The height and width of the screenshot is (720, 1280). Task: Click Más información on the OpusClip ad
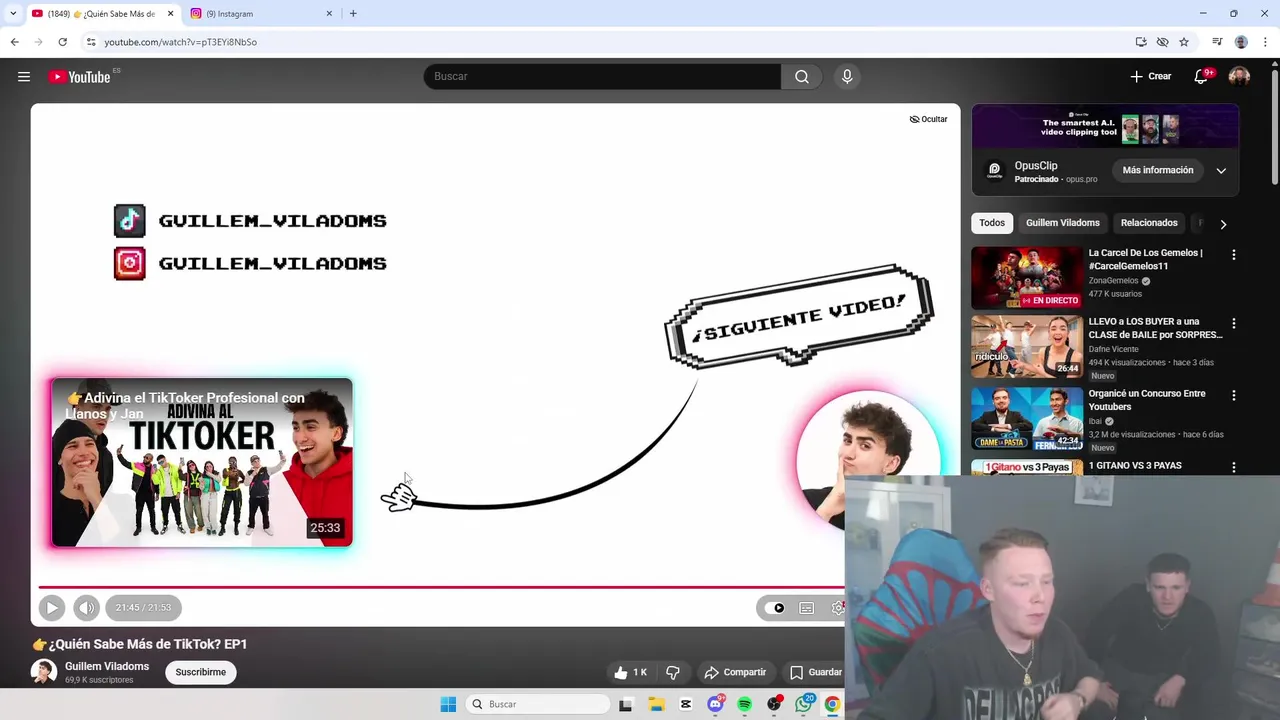(x=1158, y=170)
